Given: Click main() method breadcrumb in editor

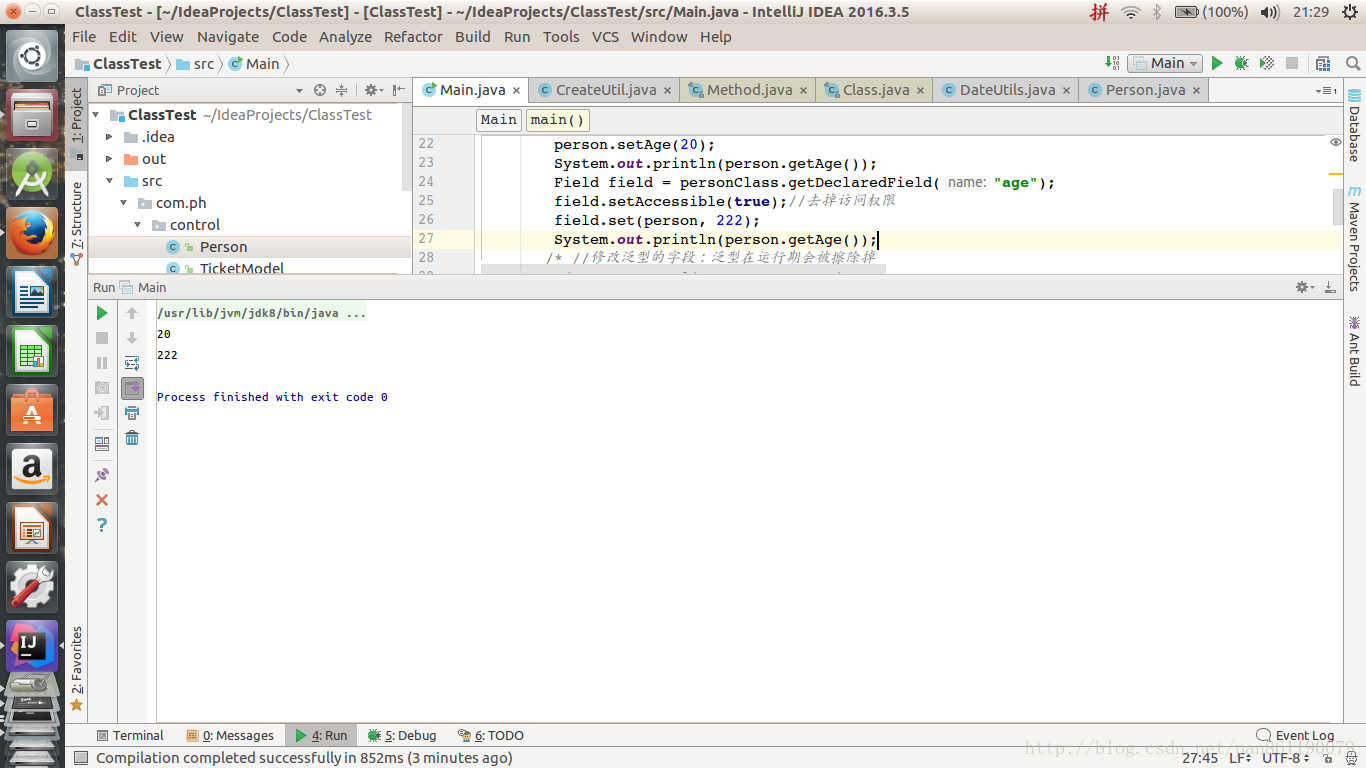Looking at the screenshot, I should (557, 120).
